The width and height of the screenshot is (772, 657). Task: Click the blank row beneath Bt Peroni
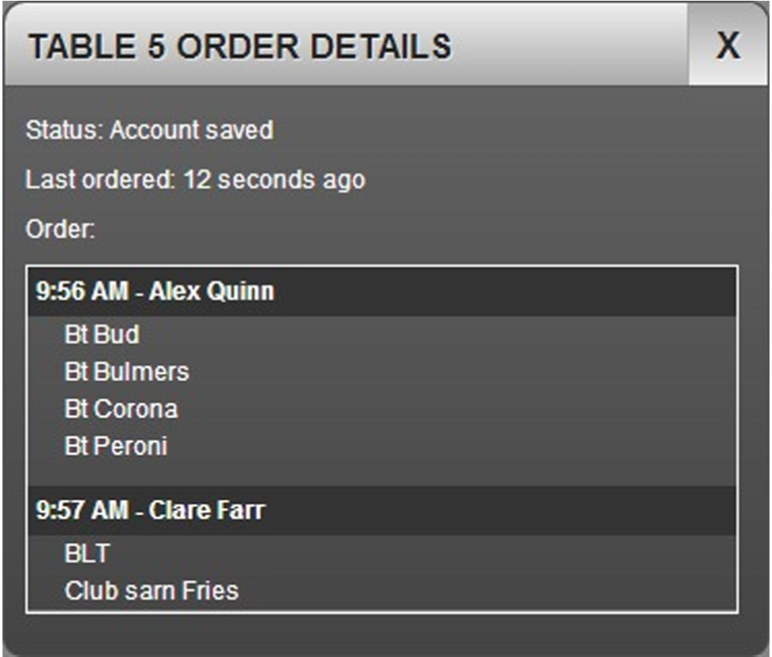coord(380,474)
